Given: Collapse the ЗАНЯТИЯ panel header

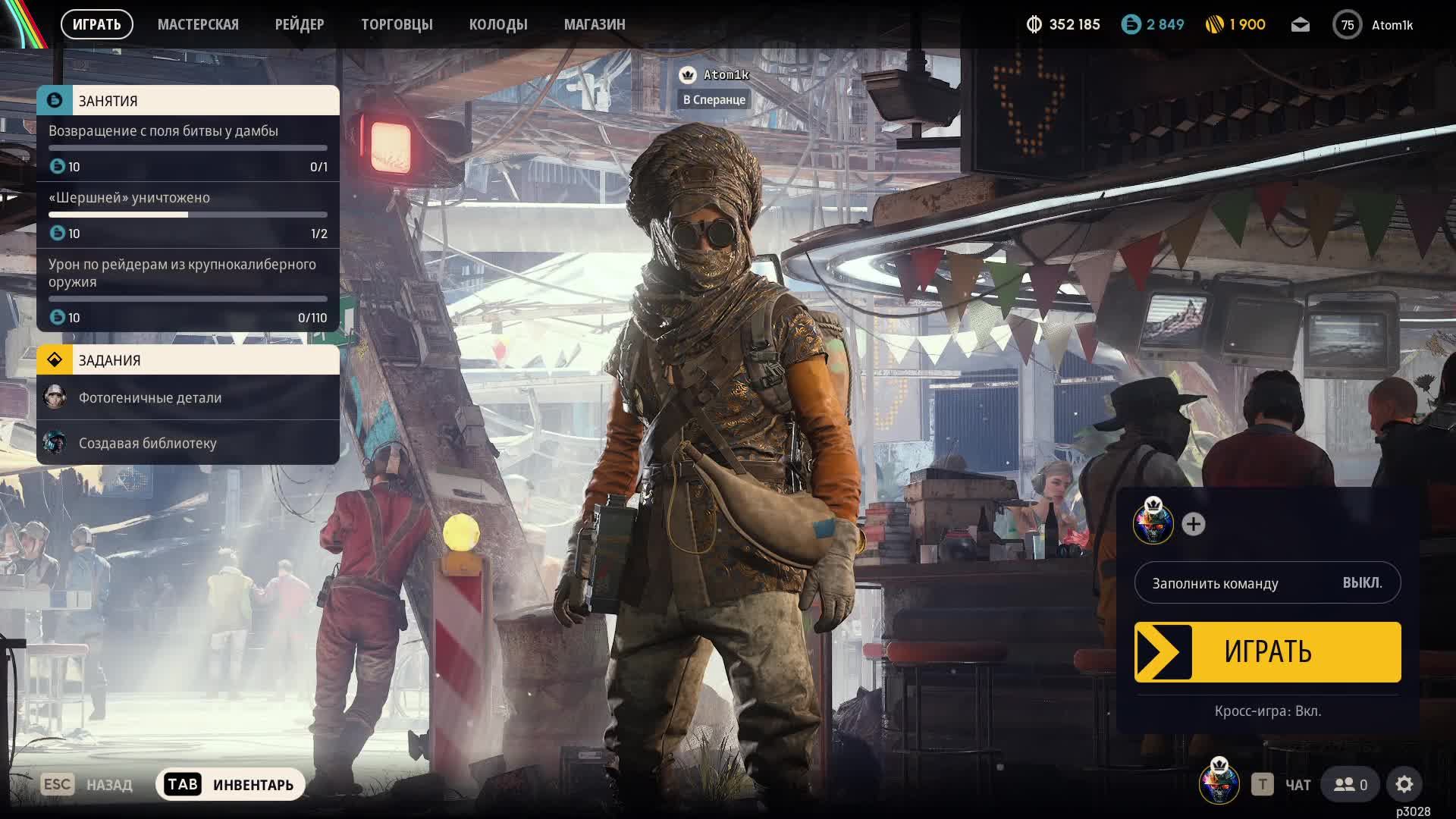Looking at the screenshot, I should point(187,101).
